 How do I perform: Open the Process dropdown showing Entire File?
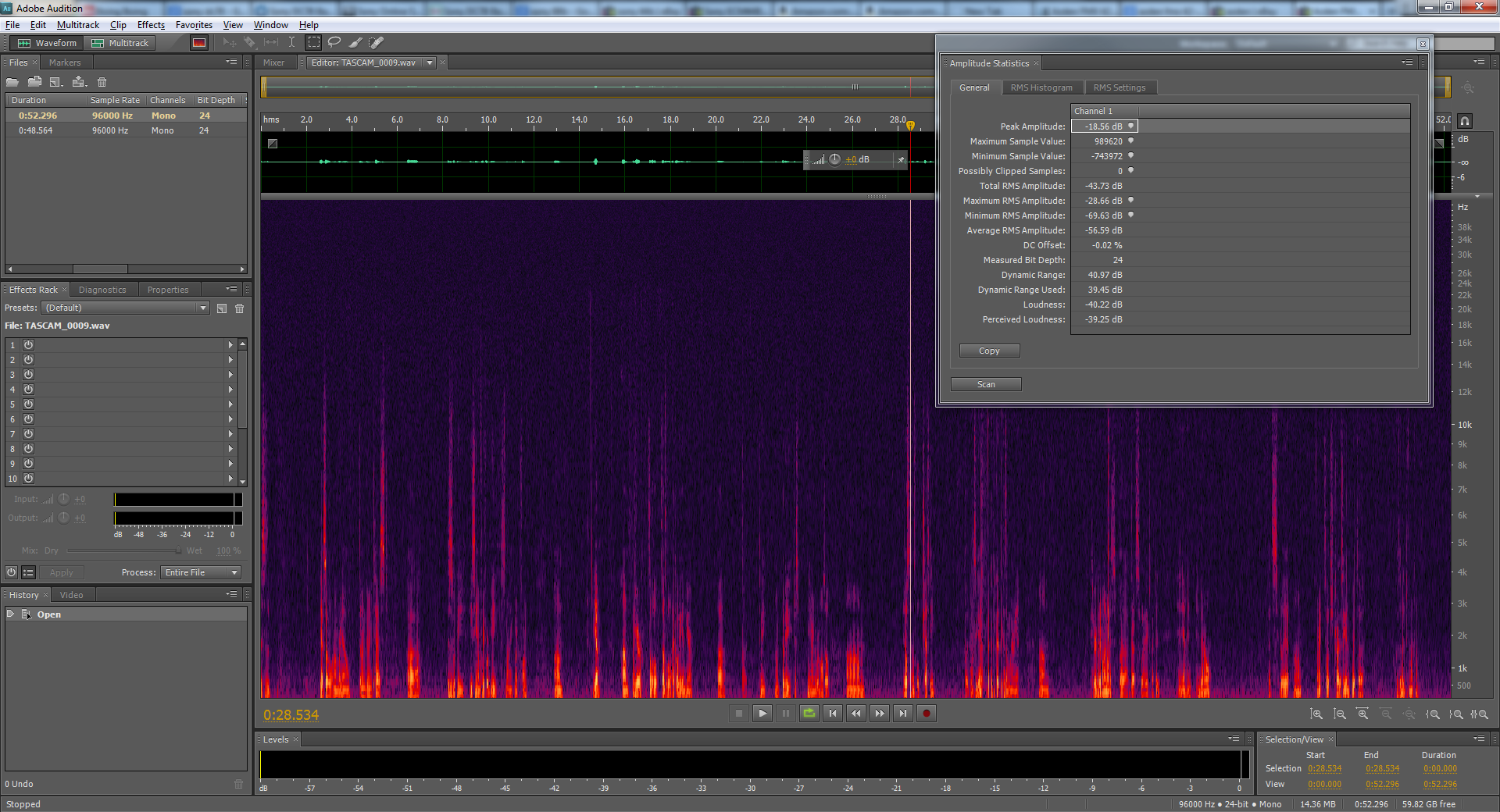click(x=201, y=572)
